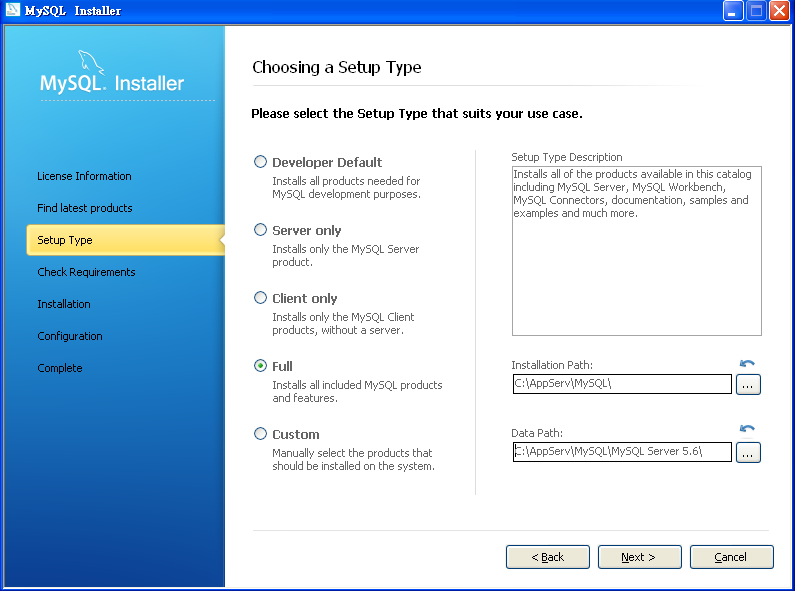This screenshot has width=795, height=591.
Task: Pick the Full setup type
Action: click(260, 365)
